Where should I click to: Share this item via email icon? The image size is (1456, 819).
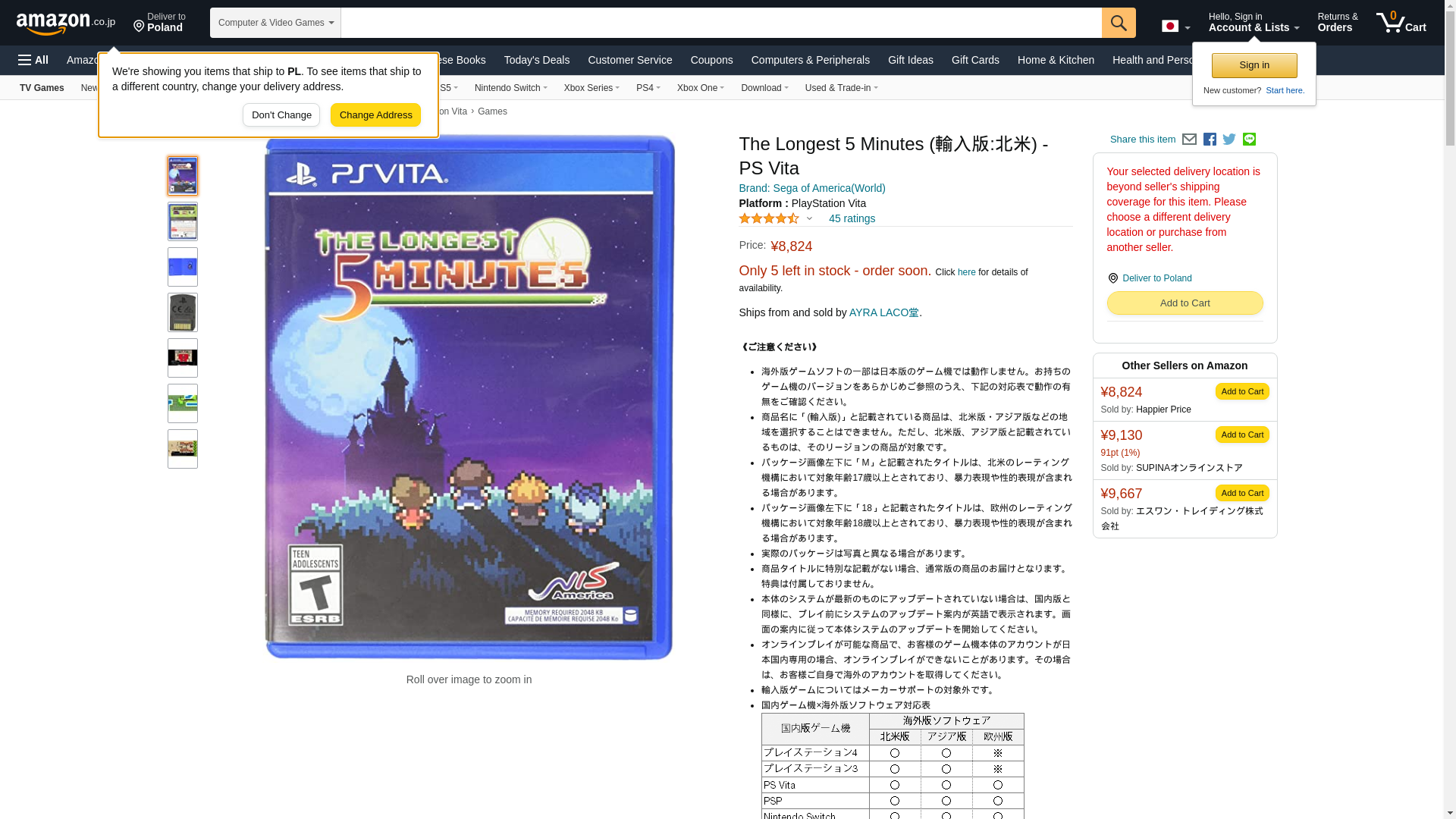1189,140
